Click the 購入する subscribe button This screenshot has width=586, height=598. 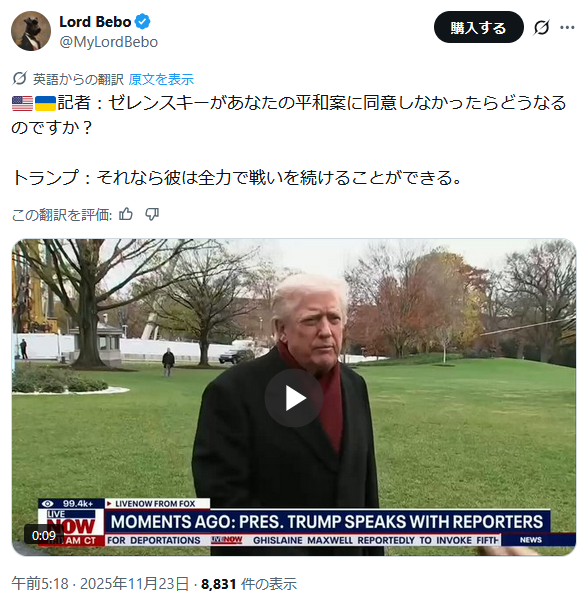coord(478,27)
